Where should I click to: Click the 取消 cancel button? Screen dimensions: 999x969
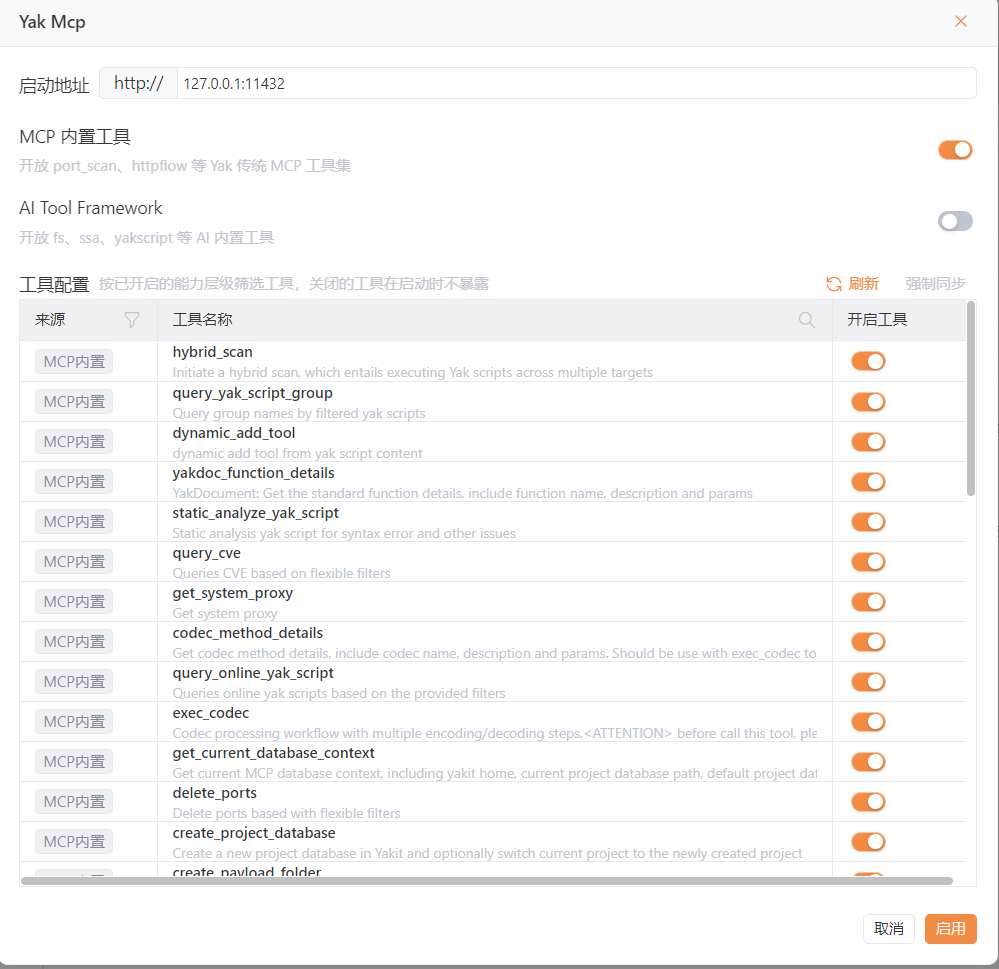889,928
